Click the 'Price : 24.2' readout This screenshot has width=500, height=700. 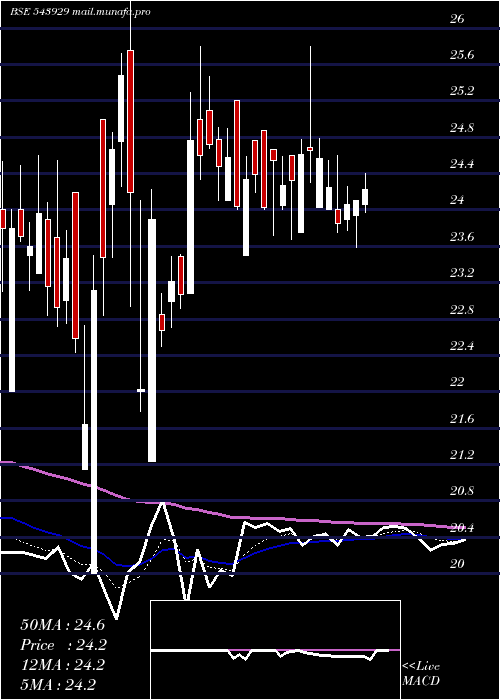pyautogui.click(x=62, y=645)
